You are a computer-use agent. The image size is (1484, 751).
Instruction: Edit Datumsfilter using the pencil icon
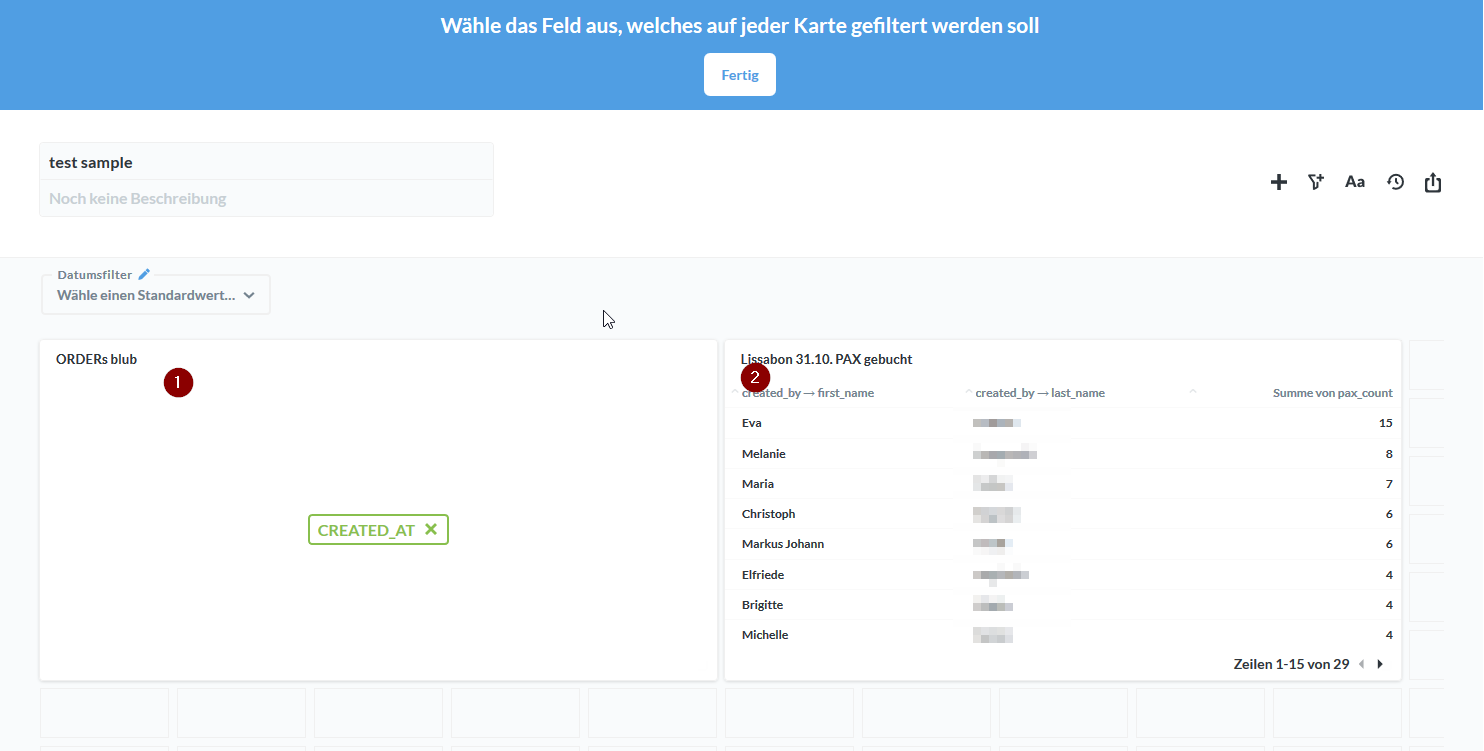coord(143,272)
